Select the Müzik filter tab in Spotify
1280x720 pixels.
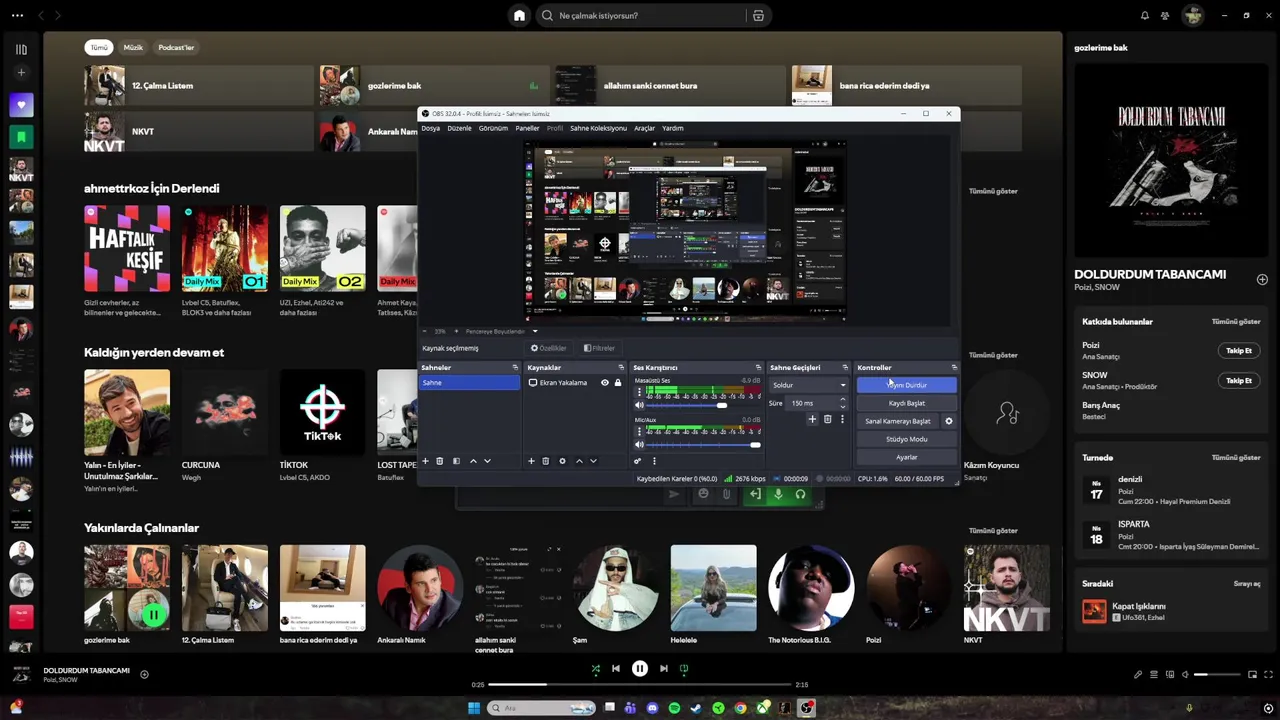coord(133,47)
